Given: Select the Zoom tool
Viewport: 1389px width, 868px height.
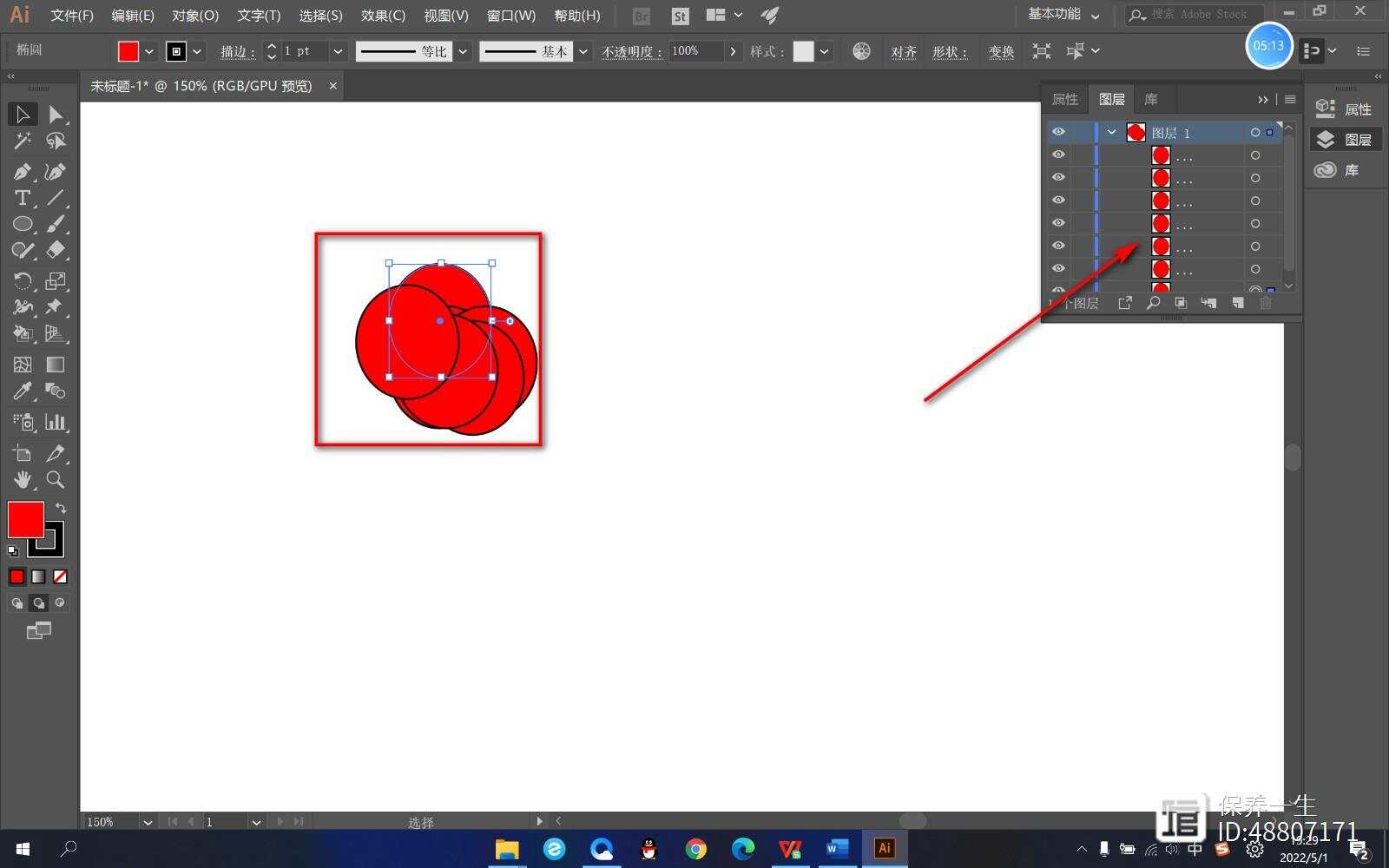Looking at the screenshot, I should pos(56,479).
